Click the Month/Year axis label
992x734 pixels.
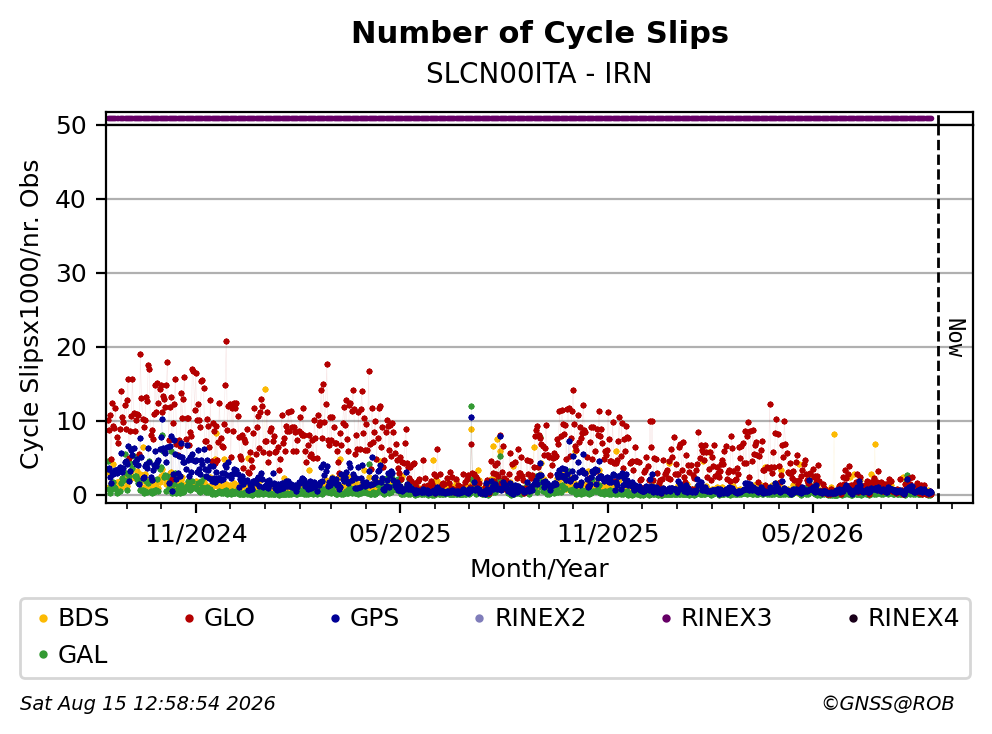[539, 569]
